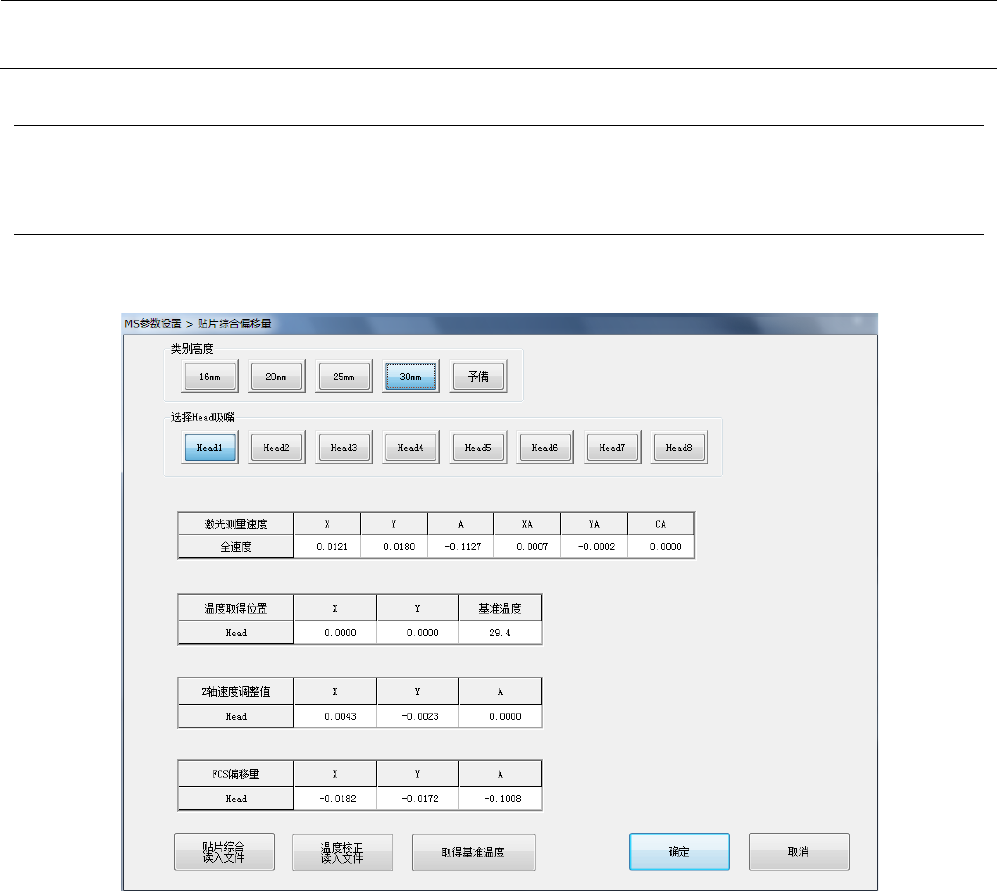The height and width of the screenshot is (891, 997).
Task: Select the 16mm height category button
Action: tap(210, 376)
